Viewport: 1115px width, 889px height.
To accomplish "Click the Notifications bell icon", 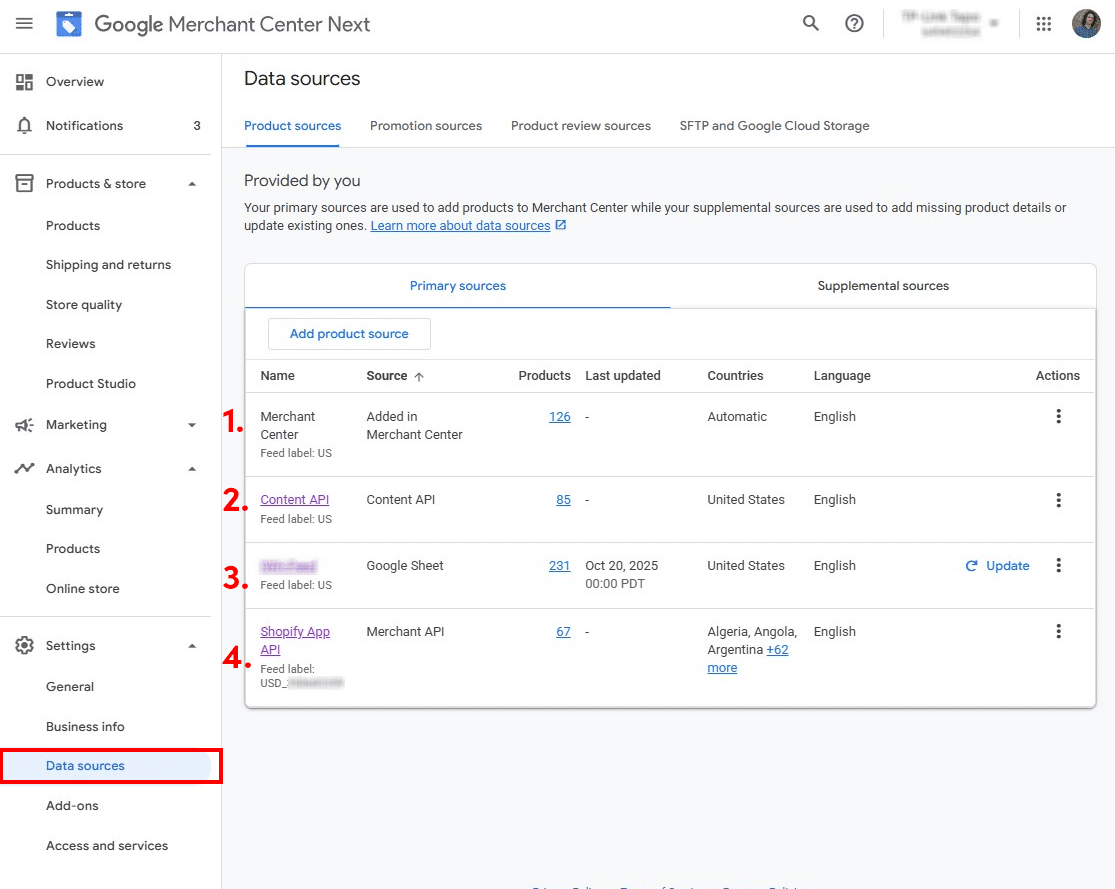I will [x=23, y=125].
